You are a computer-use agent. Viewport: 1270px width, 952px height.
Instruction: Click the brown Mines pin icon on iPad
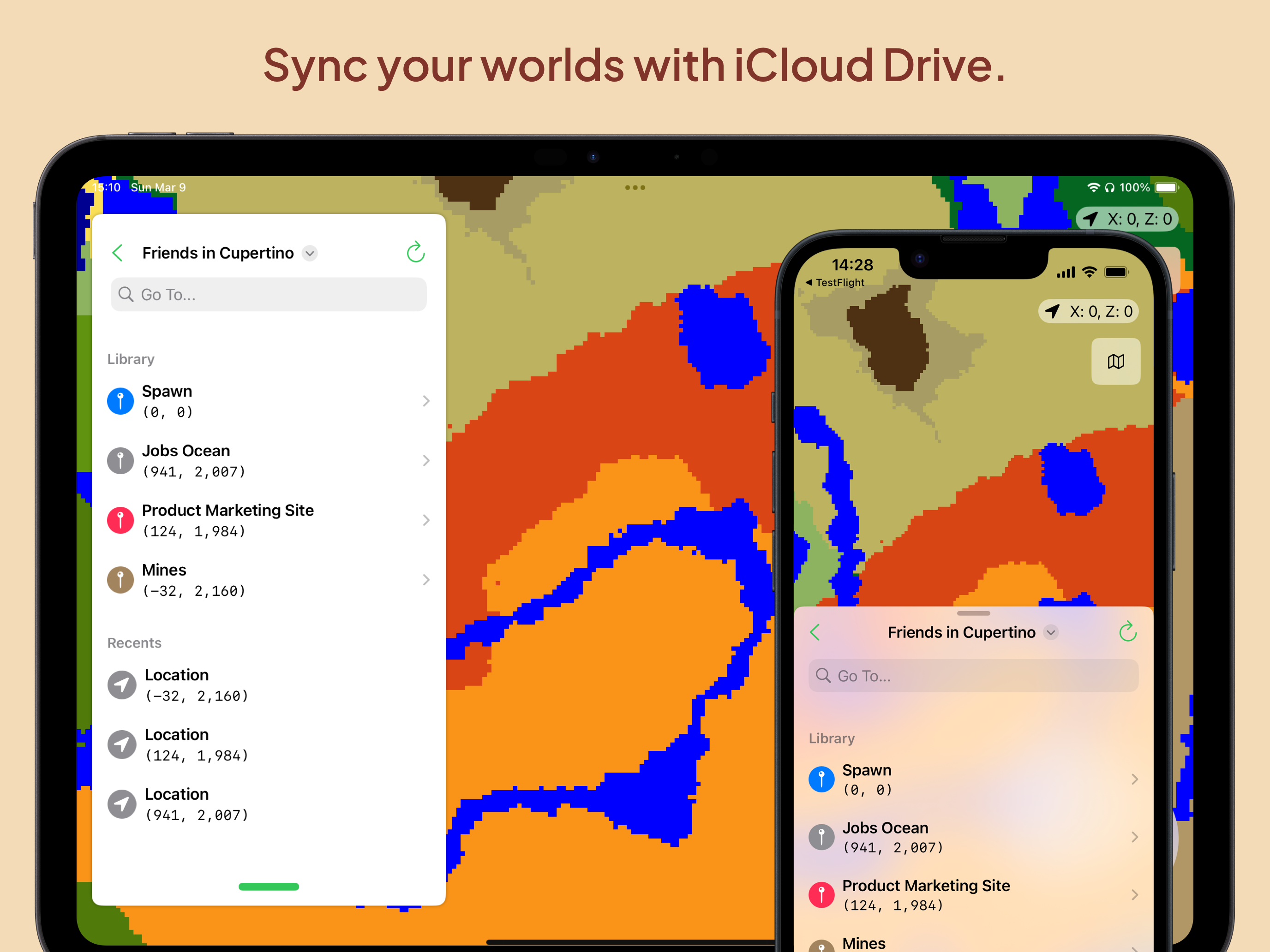click(x=120, y=580)
